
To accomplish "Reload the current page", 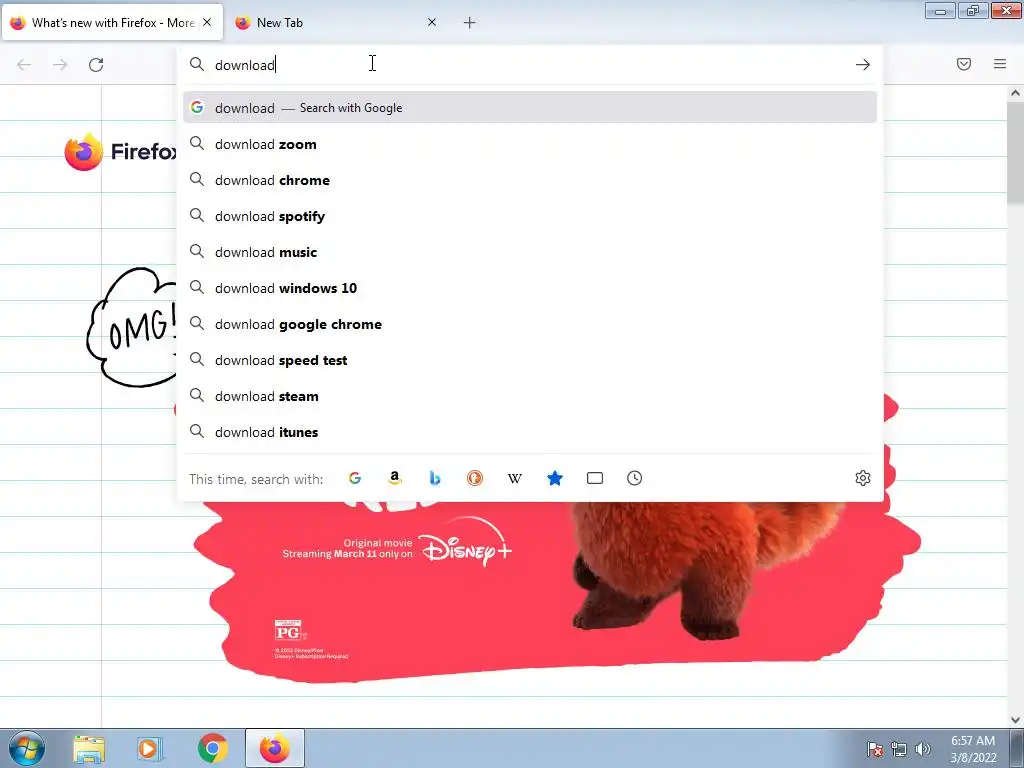I will (x=96, y=65).
